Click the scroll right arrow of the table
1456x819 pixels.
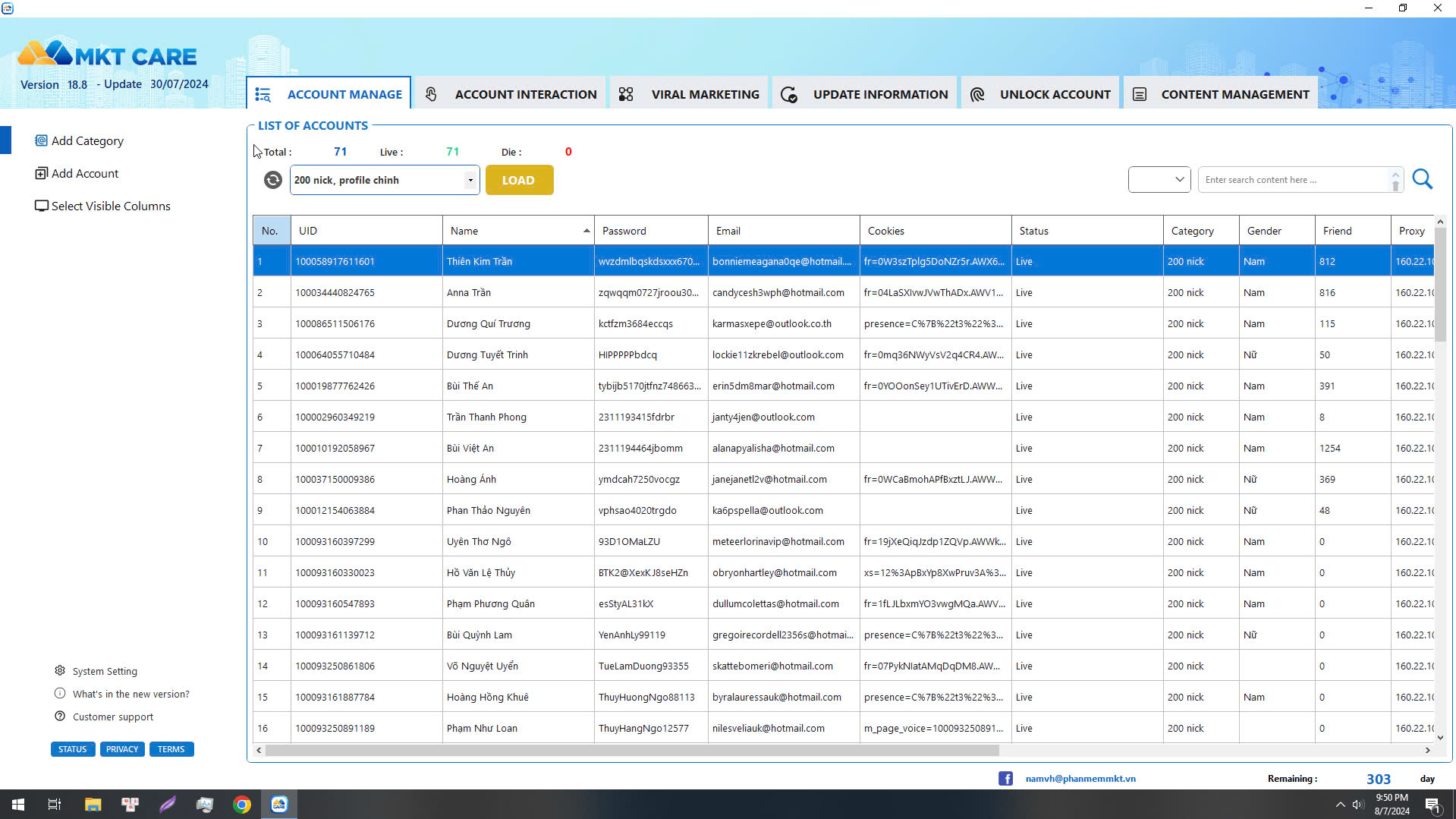click(1428, 750)
